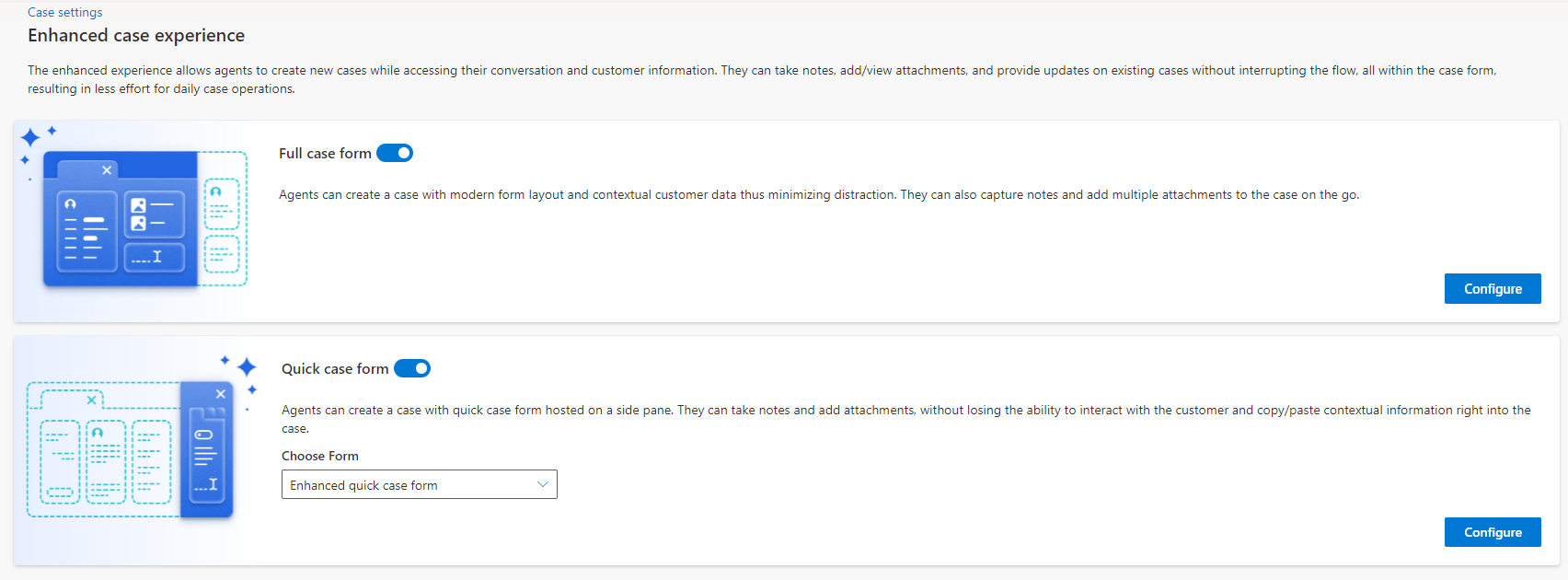Disable the Quick case form switch
This screenshot has height=580, width=1568.
click(x=412, y=368)
